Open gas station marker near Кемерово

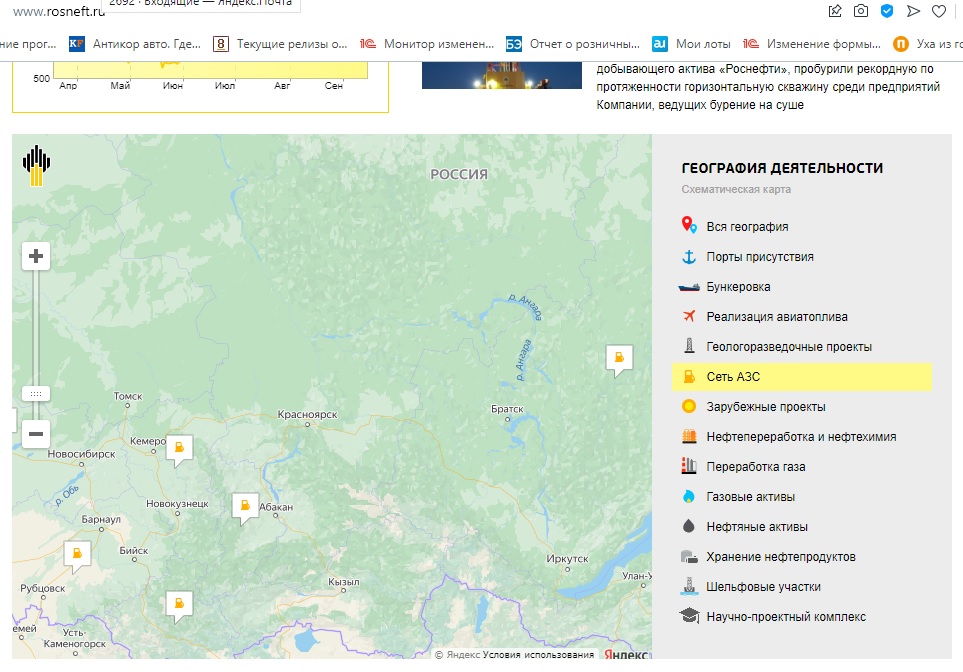pyautogui.click(x=179, y=451)
